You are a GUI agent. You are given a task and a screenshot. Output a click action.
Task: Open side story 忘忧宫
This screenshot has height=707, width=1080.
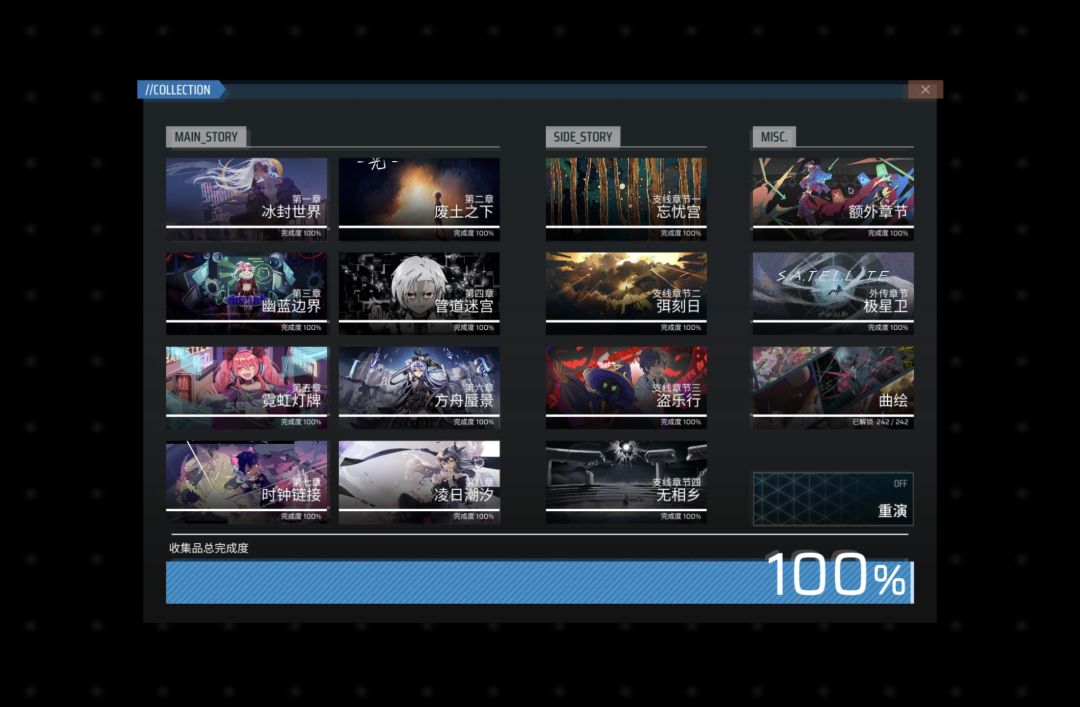(x=626, y=198)
